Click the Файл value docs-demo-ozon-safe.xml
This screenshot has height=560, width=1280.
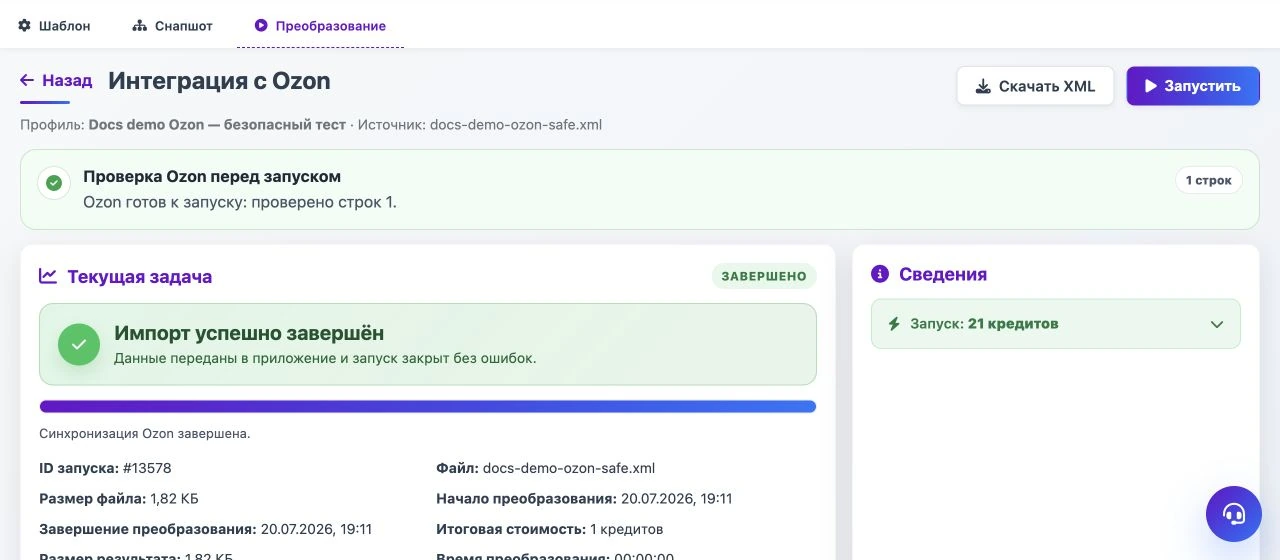click(x=569, y=467)
